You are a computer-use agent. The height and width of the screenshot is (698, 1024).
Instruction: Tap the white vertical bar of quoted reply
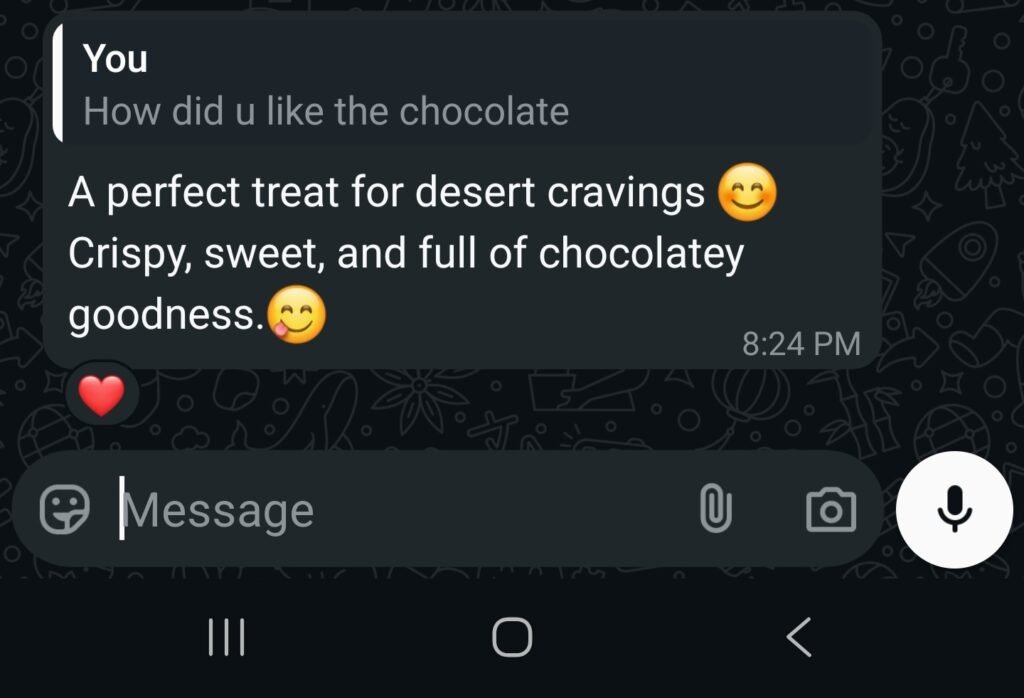point(57,83)
